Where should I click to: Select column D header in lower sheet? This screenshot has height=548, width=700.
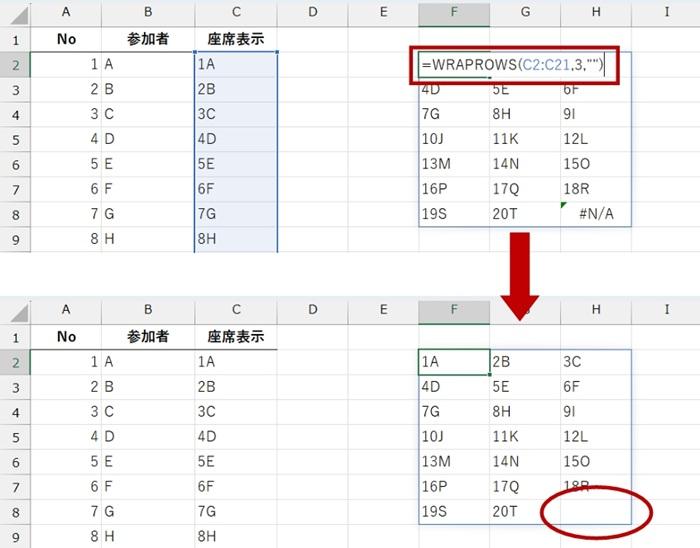click(313, 311)
